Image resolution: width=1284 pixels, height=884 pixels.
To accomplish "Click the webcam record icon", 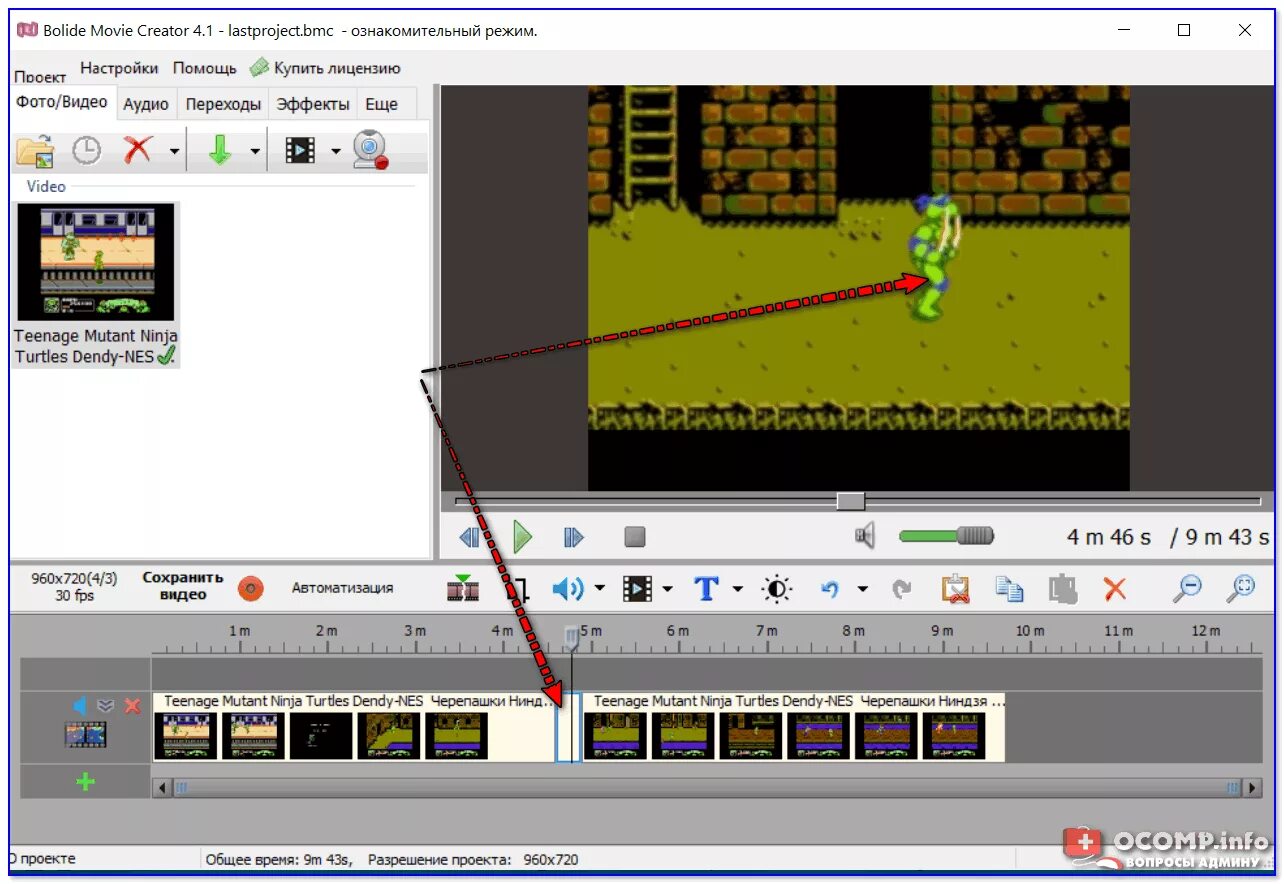I will [x=371, y=150].
